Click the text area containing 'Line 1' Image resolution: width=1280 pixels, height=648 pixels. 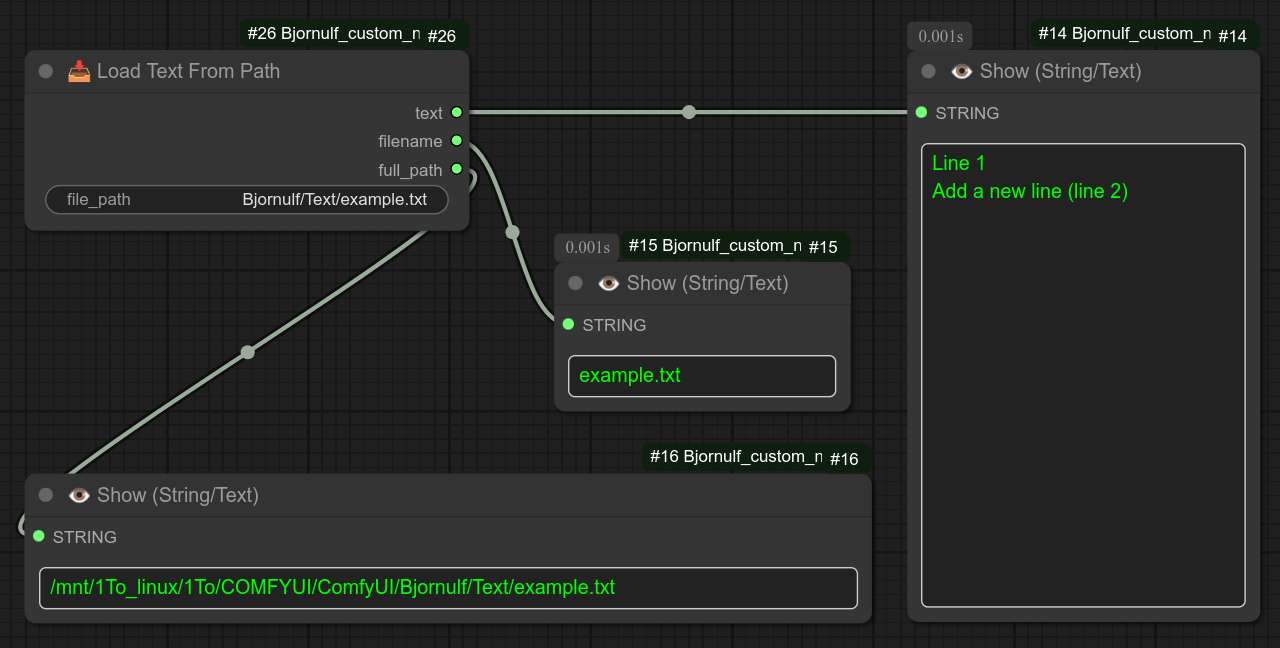click(1083, 375)
